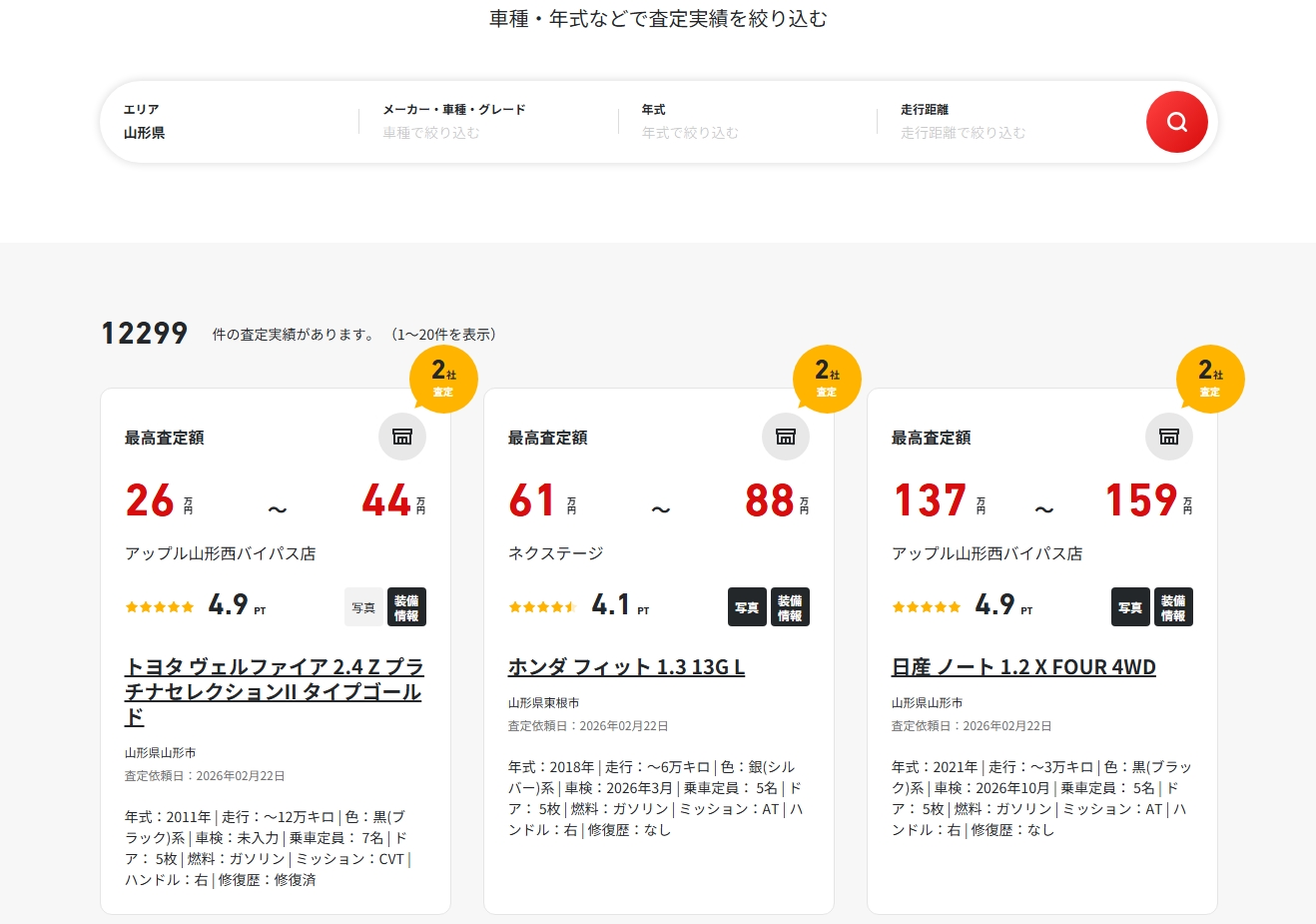Open ホンダ フィット 1.3 13G L link

pyautogui.click(x=626, y=667)
